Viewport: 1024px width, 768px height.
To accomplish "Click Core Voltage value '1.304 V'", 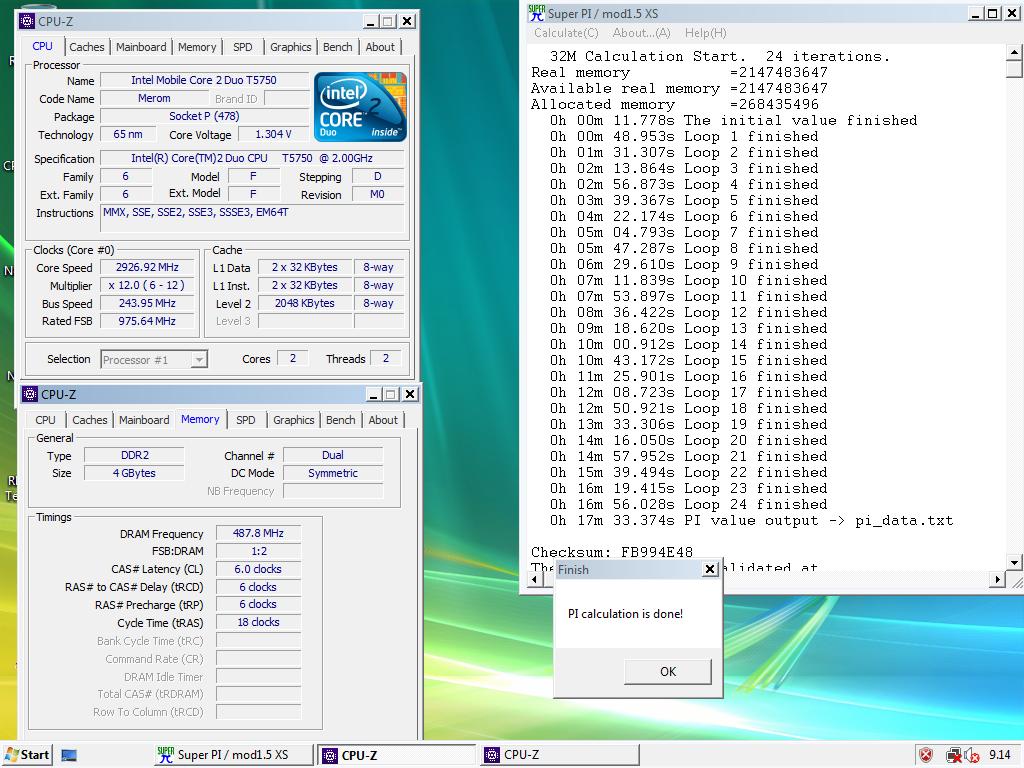I will pyautogui.click(x=273, y=135).
